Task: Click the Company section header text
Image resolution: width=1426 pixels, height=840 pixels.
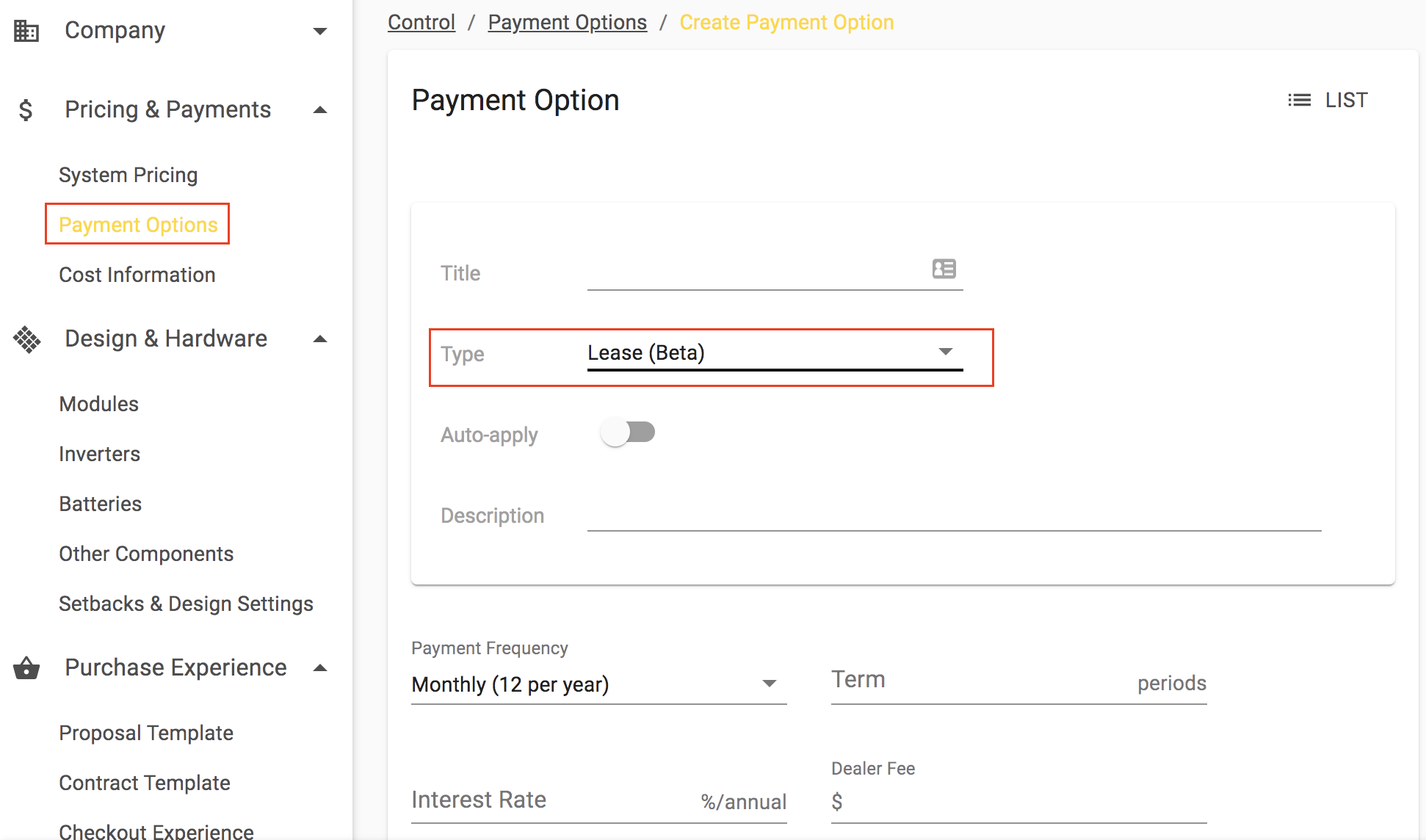Action: [x=115, y=31]
